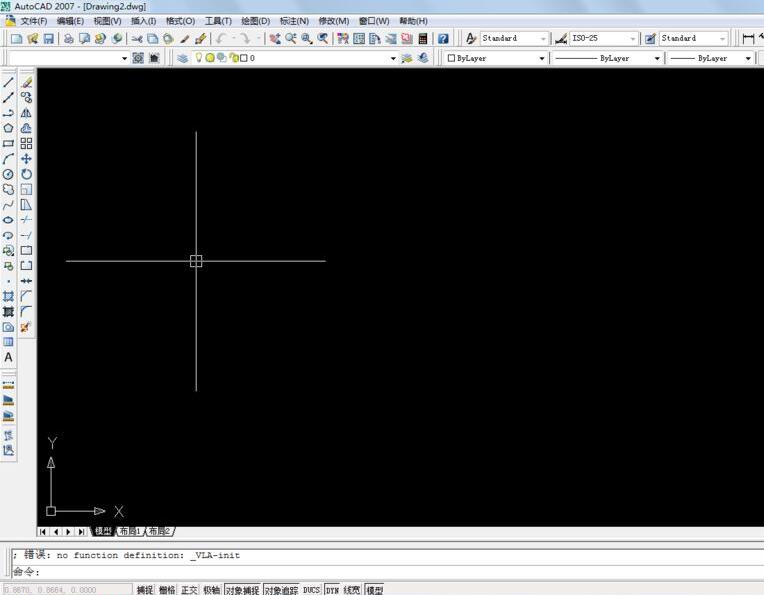Open the ISO-25 dimension style dropdown

pos(632,38)
